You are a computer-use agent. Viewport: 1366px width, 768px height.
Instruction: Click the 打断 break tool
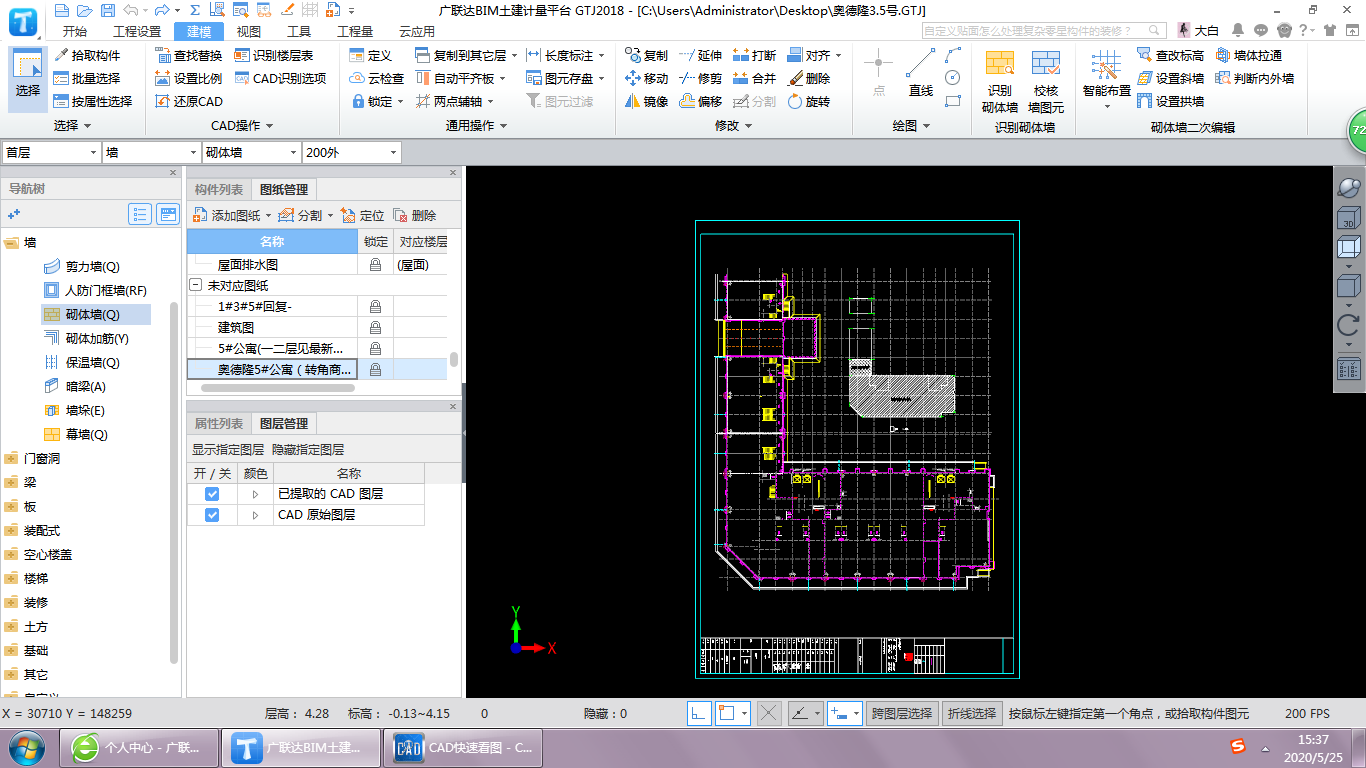[x=754, y=55]
